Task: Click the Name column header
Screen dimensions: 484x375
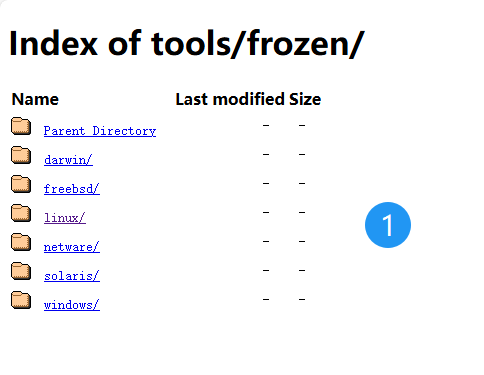Action: tap(35, 99)
